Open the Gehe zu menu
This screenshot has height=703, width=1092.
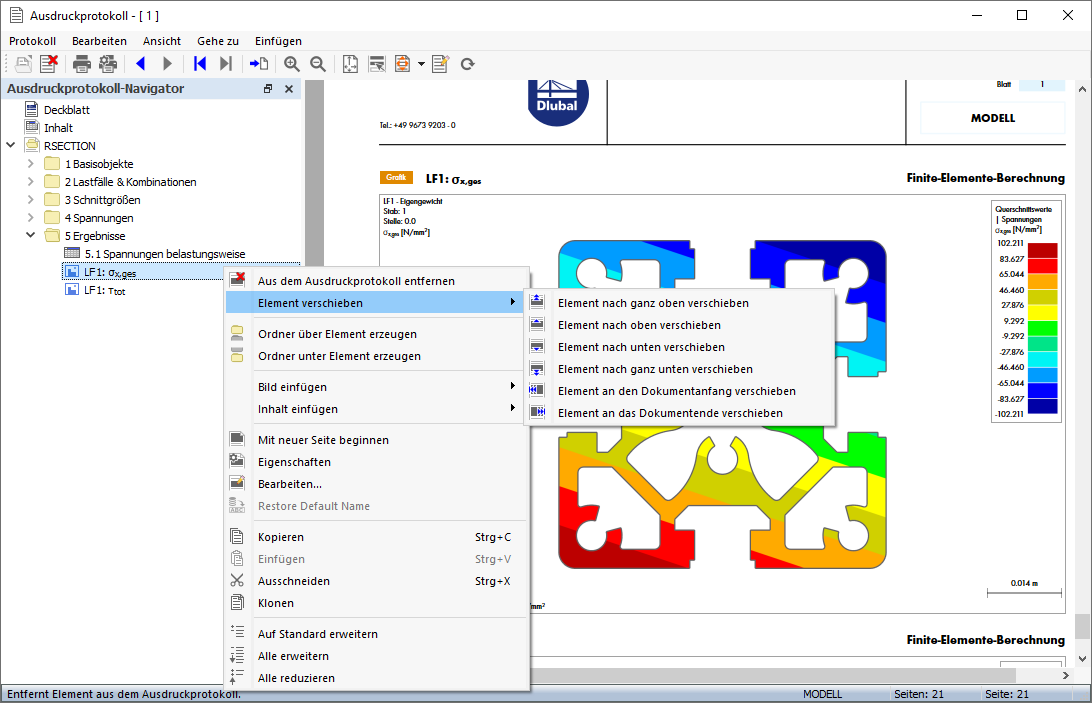[218, 41]
